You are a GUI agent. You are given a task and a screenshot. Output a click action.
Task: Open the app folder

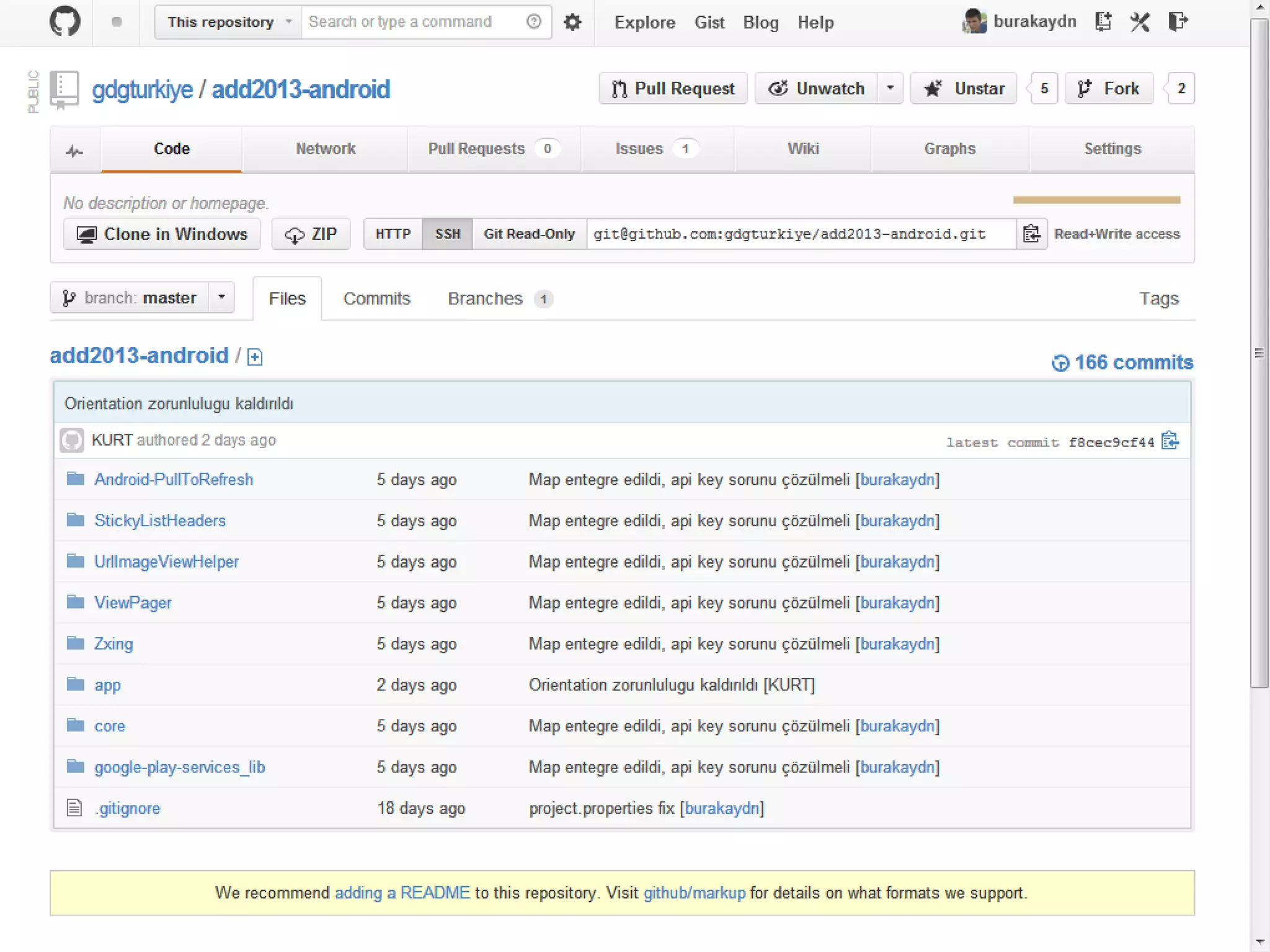click(x=107, y=685)
